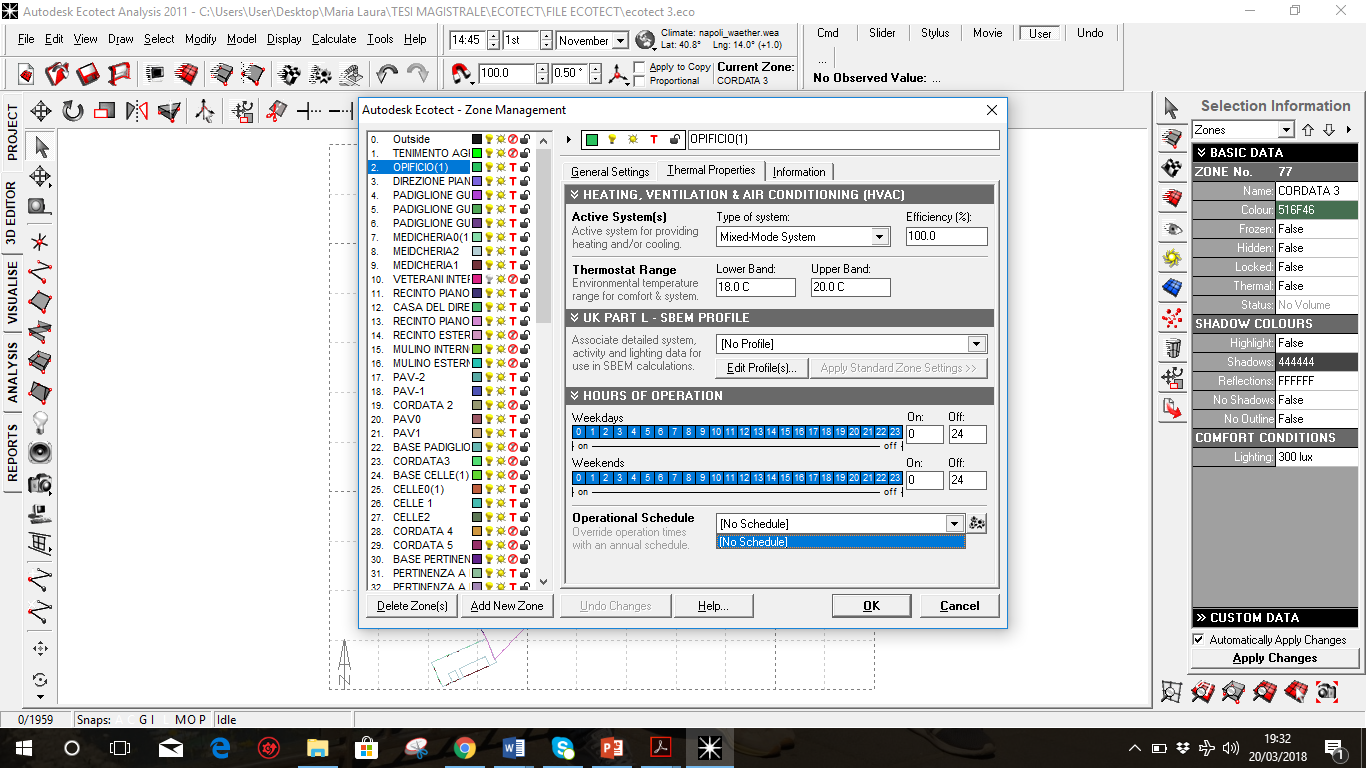Click the light bulb tool in left toolbar
The width and height of the screenshot is (1366, 768).
click(x=40, y=421)
